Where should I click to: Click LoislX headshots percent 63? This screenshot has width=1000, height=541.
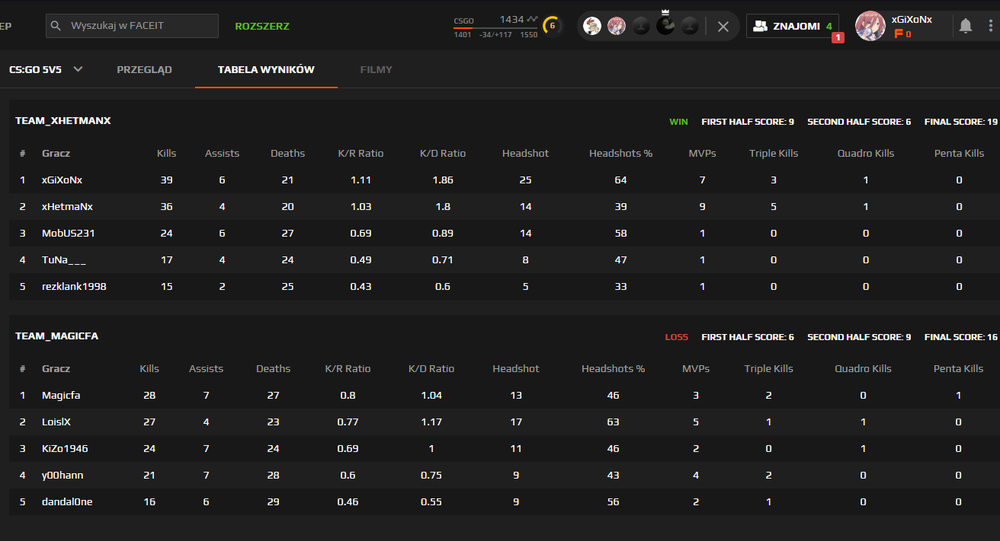613,422
